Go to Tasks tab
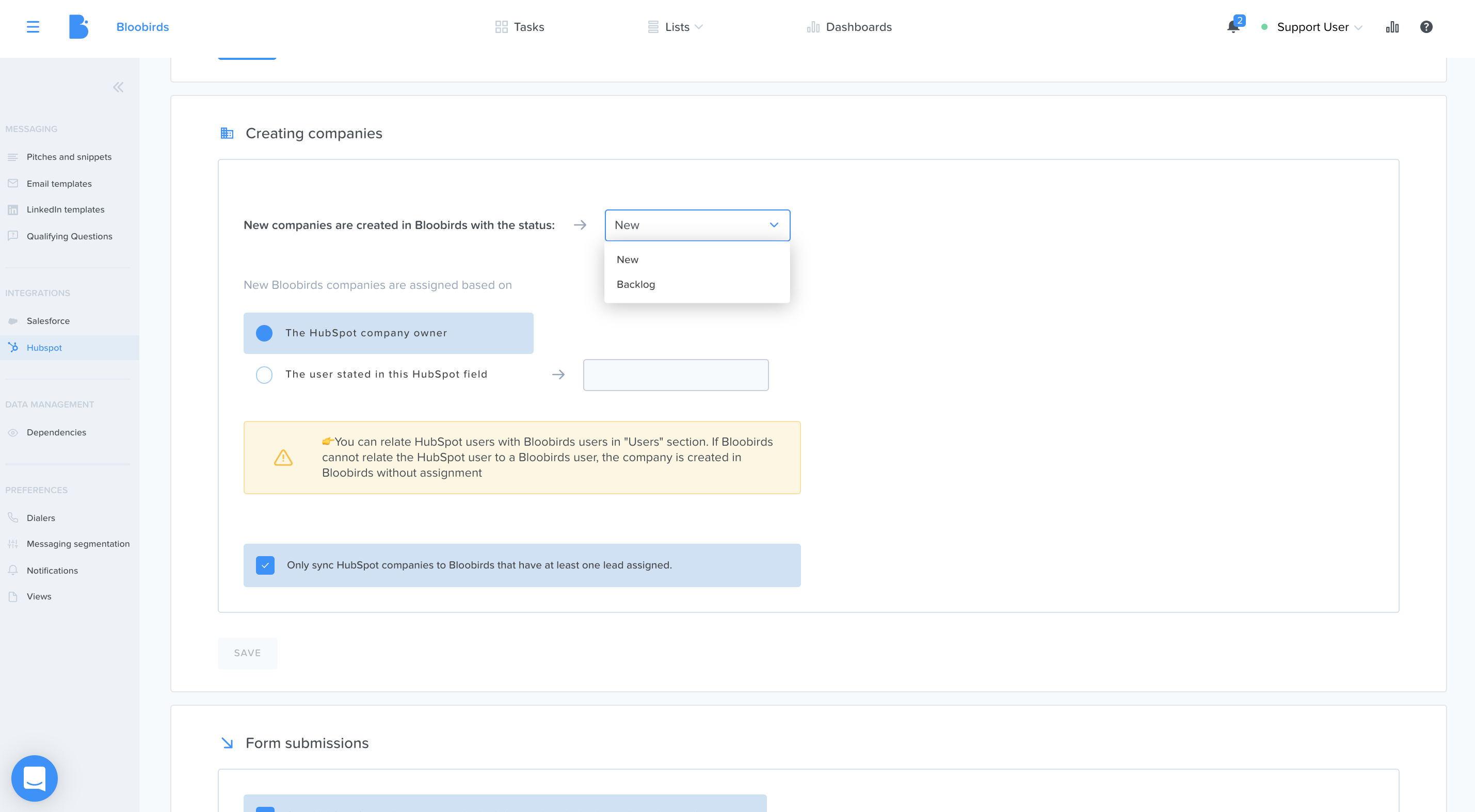Viewport: 1475px width, 812px height. click(x=519, y=27)
